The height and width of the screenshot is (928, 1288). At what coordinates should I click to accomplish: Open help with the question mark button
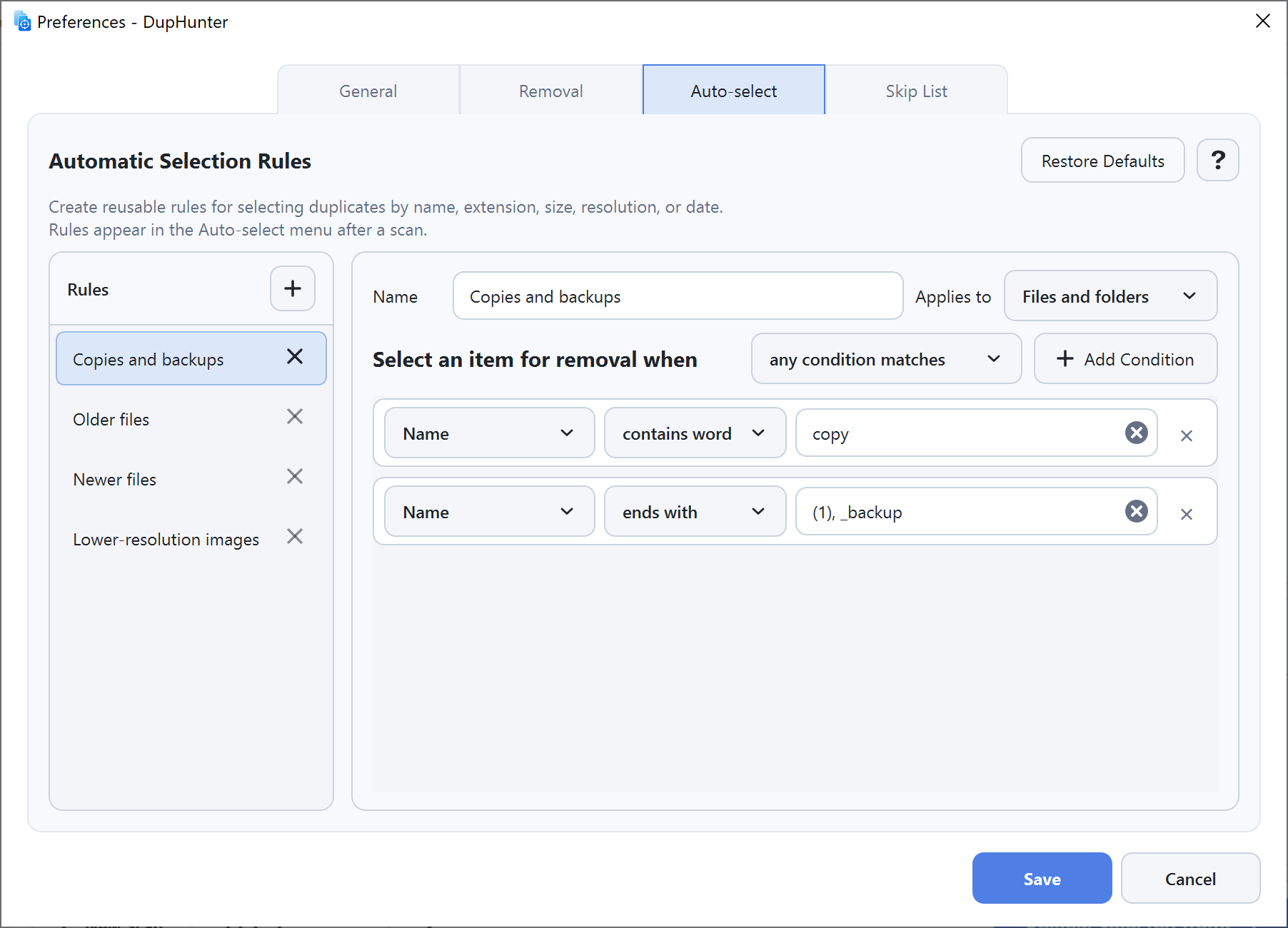1218,160
